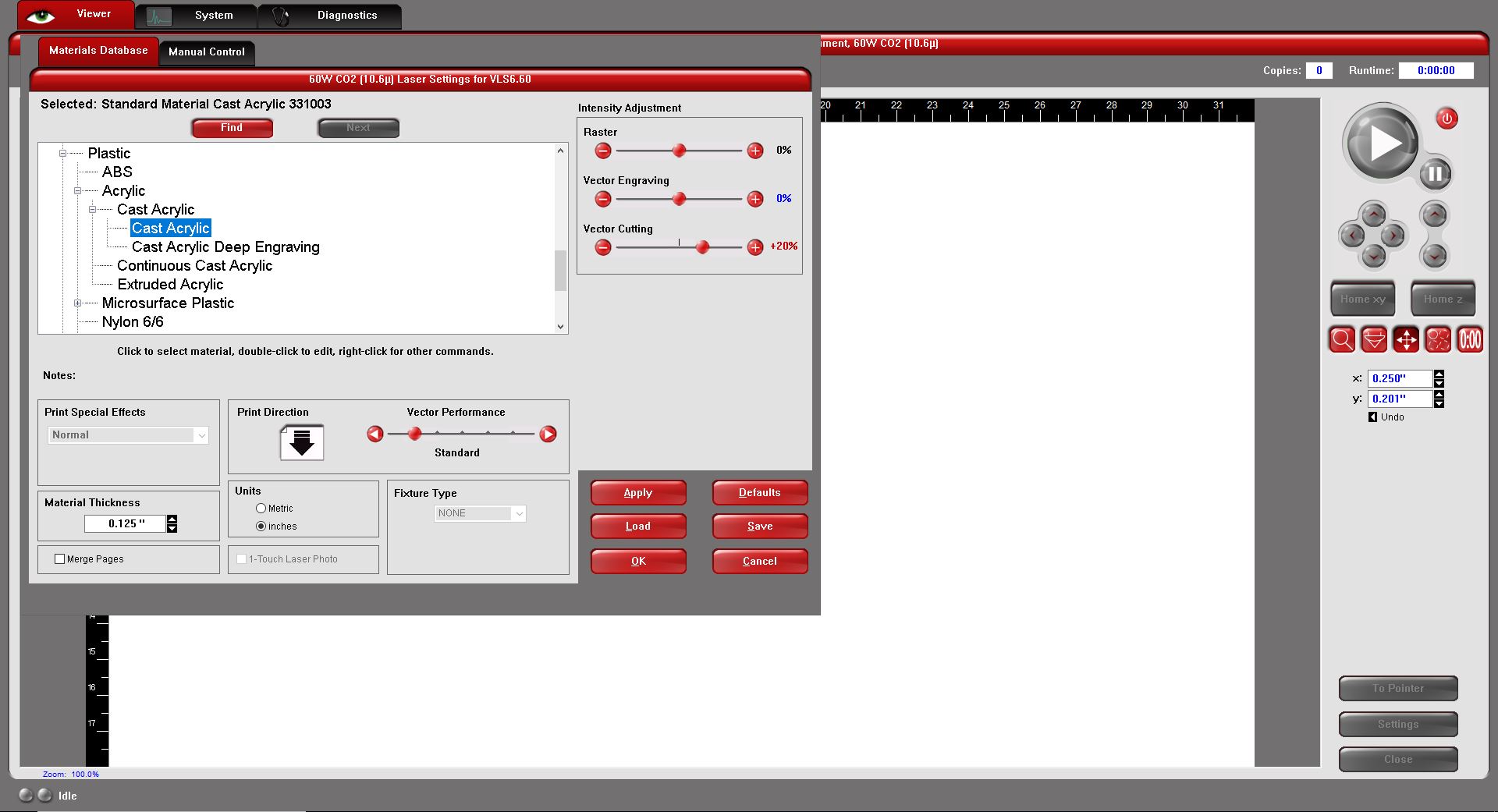Select Extruded Acrylic material
The image size is (1498, 812).
170,285
